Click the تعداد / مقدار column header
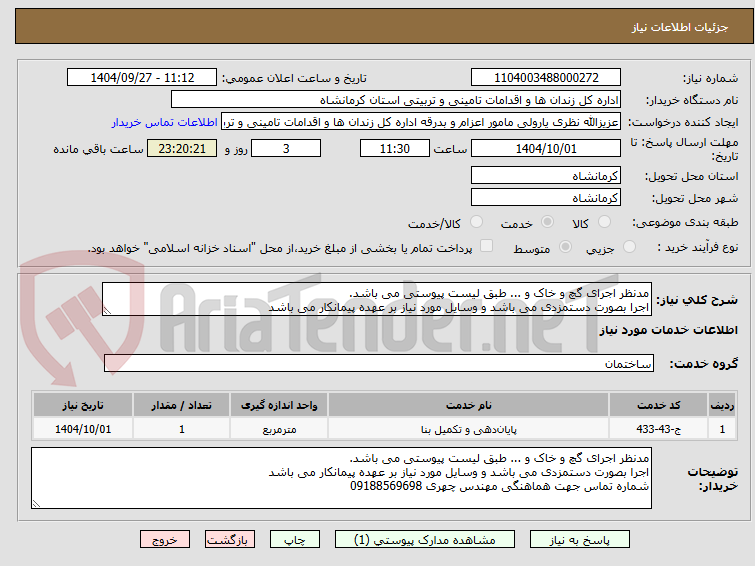The image size is (755, 566). [182, 405]
